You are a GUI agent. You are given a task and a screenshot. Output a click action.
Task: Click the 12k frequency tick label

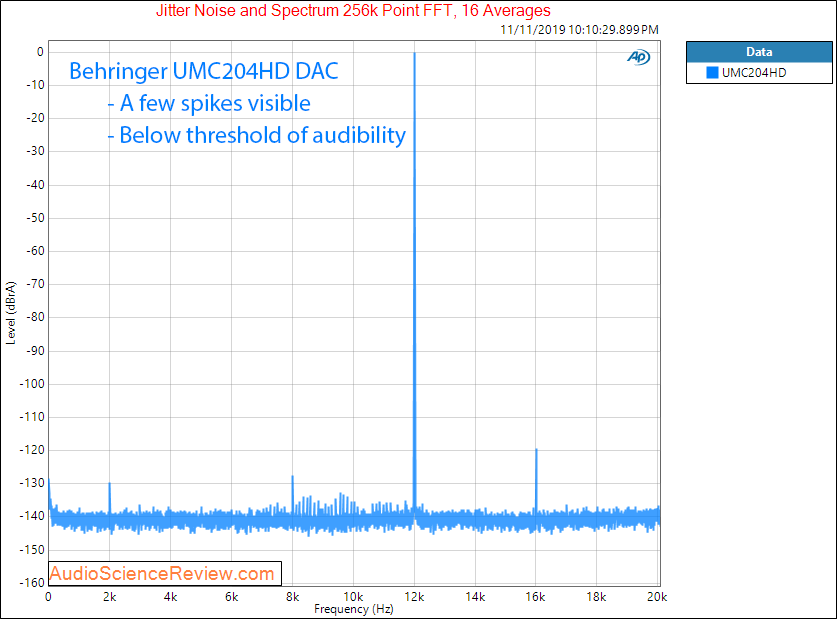tap(414, 597)
